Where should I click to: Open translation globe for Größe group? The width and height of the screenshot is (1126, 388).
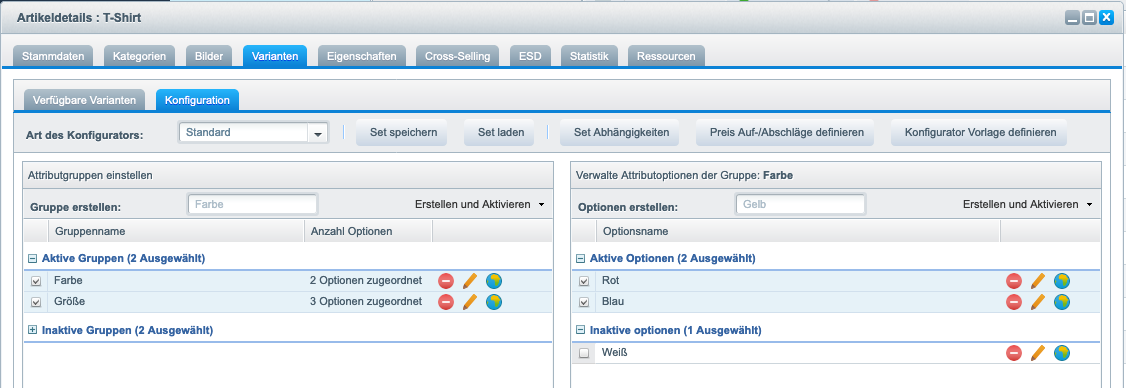(493, 302)
